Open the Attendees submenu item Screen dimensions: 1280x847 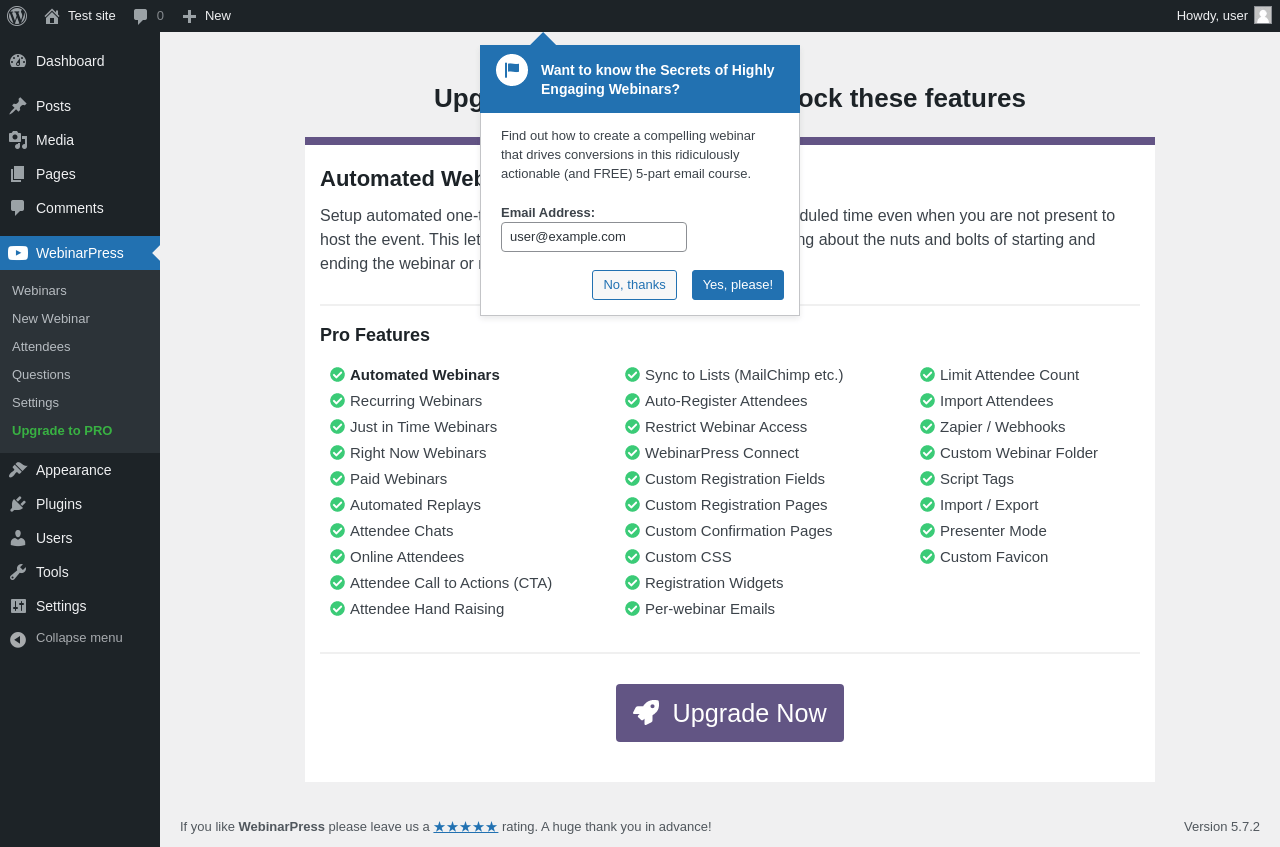pos(41,347)
